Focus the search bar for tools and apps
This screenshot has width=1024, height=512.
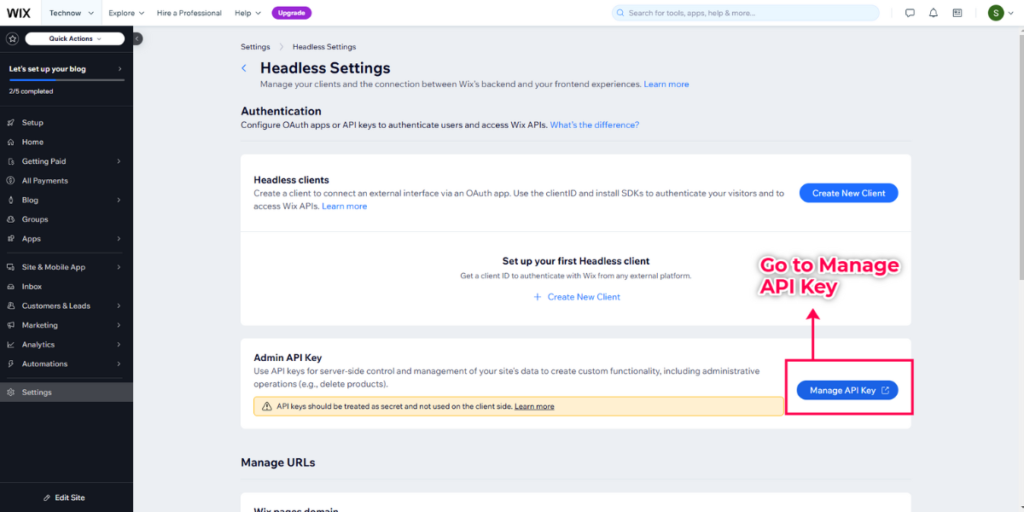pyautogui.click(x=745, y=13)
